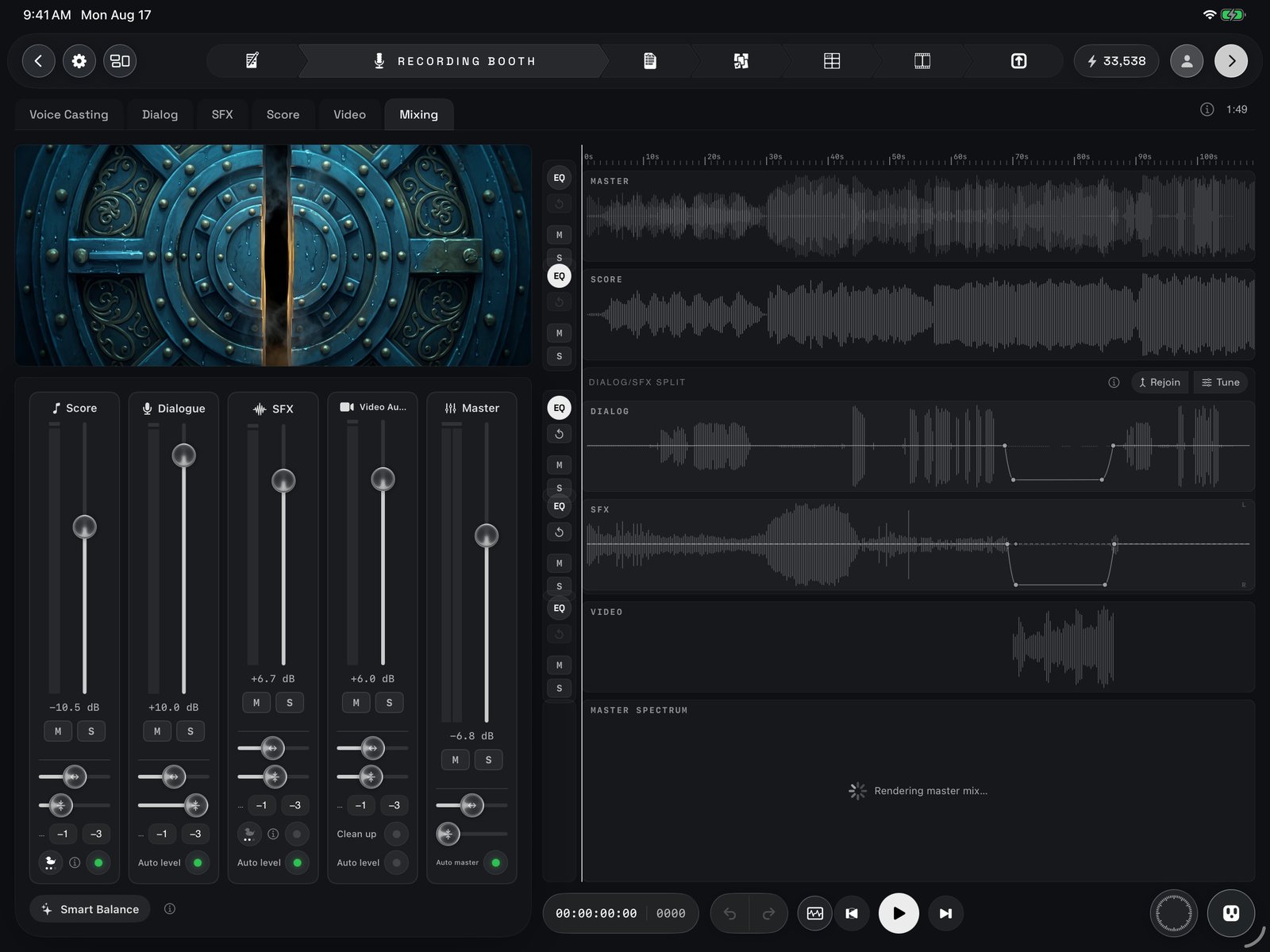Click the −3 button in Dialogue channel
Viewport: 1270px width, 952px height.
195,834
